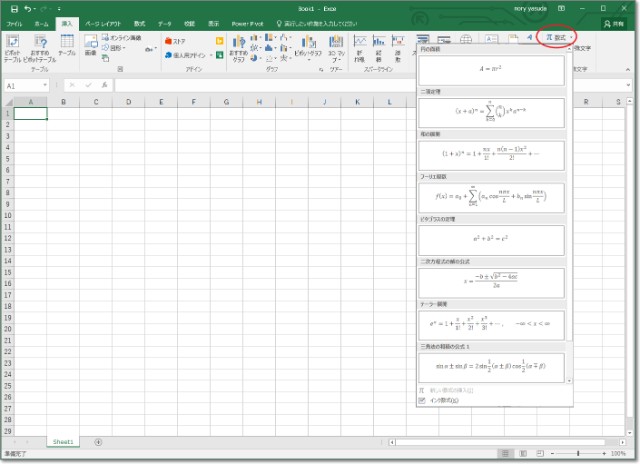Viewport: 640px width, 464px height.
Task: Click the Undo arrow in quick access toolbar
Action: coord(28,8)
